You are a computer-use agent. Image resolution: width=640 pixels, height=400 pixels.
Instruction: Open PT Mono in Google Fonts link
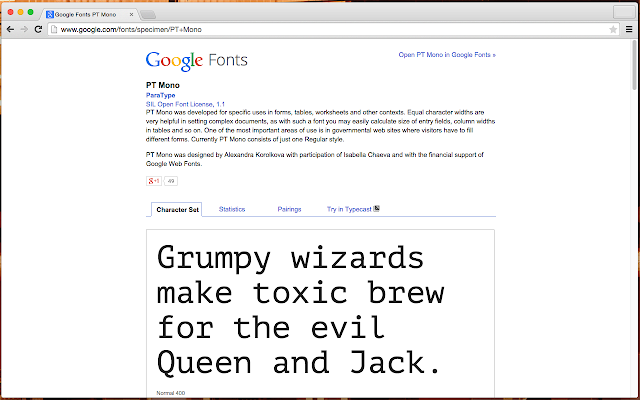tap(447, 55)
